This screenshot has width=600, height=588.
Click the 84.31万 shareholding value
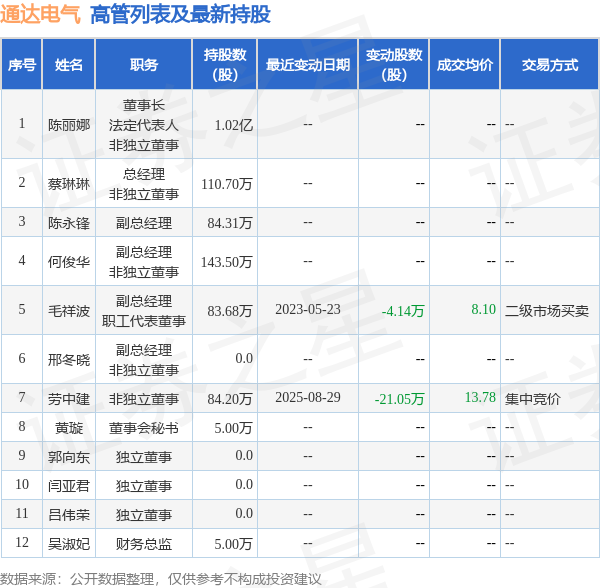230,223
